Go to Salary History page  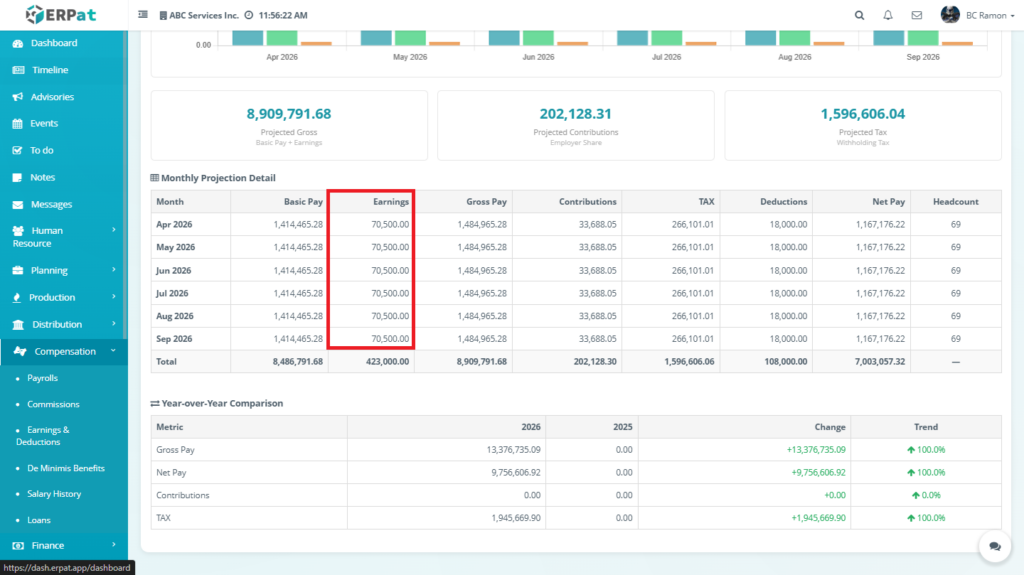coord(55,494)
